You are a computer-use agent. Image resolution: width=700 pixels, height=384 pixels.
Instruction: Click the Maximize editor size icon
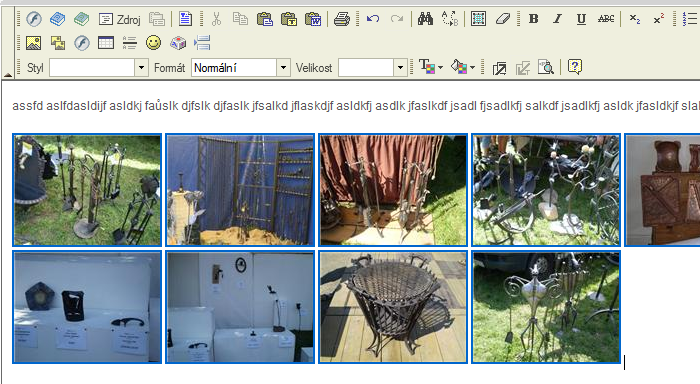499,68
